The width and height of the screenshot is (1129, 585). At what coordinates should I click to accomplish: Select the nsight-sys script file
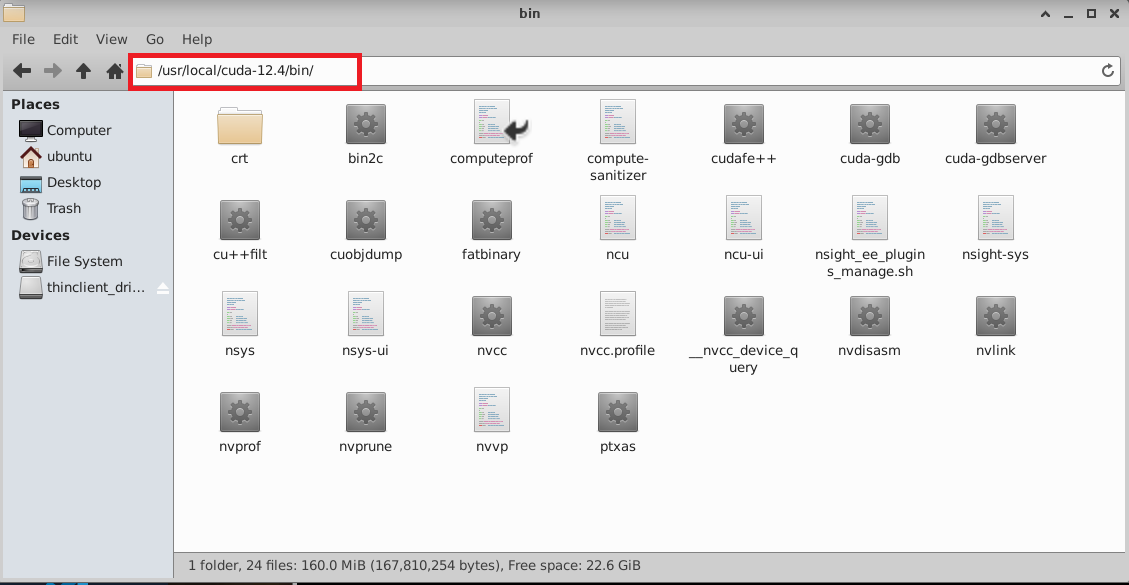point(996,218)
